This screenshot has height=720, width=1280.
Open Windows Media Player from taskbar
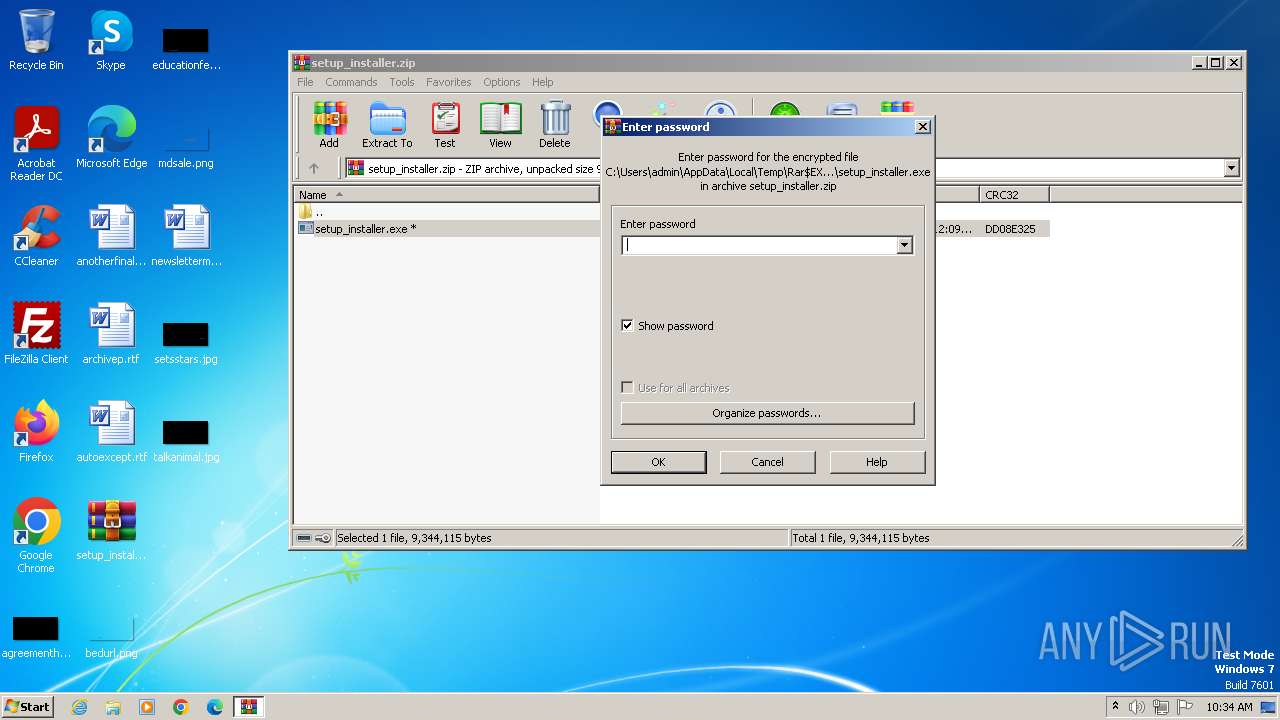click(147, 707)
